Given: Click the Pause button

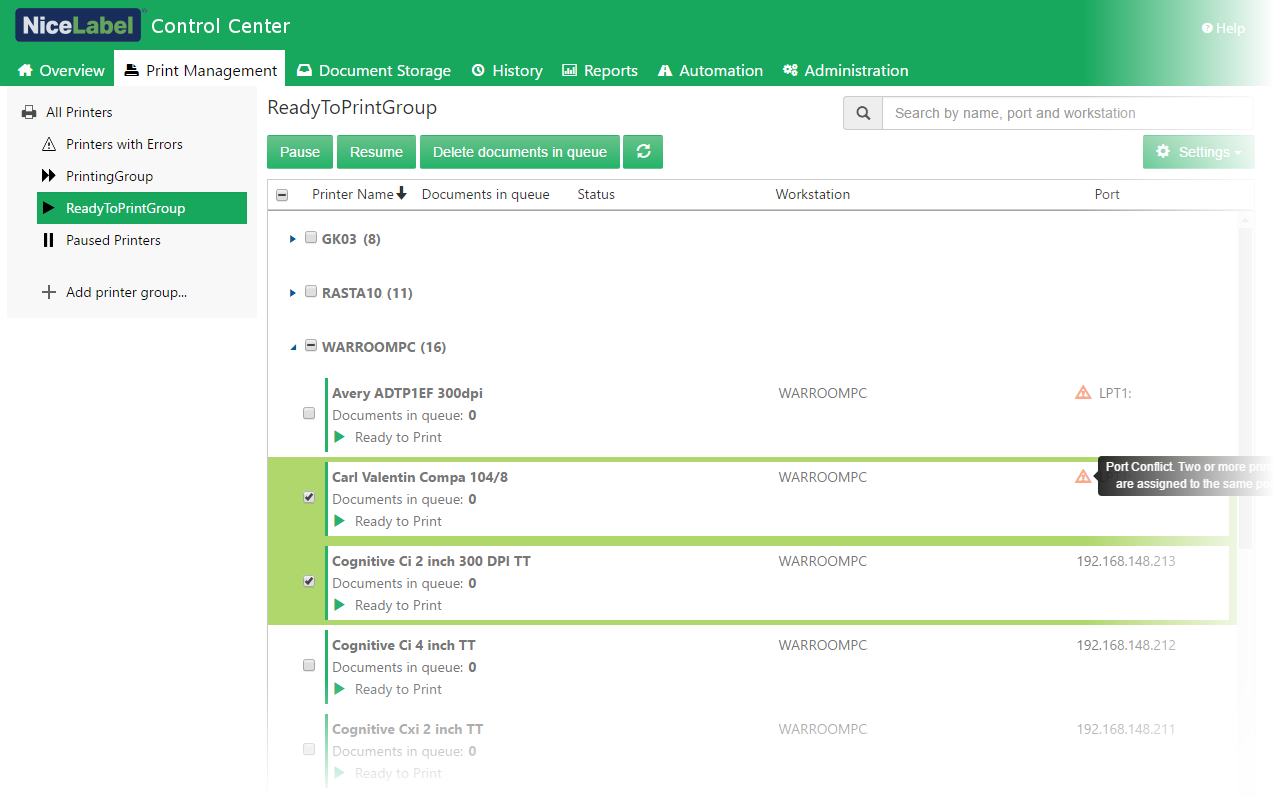Looking at the screenshot, I should click(300, 152).
